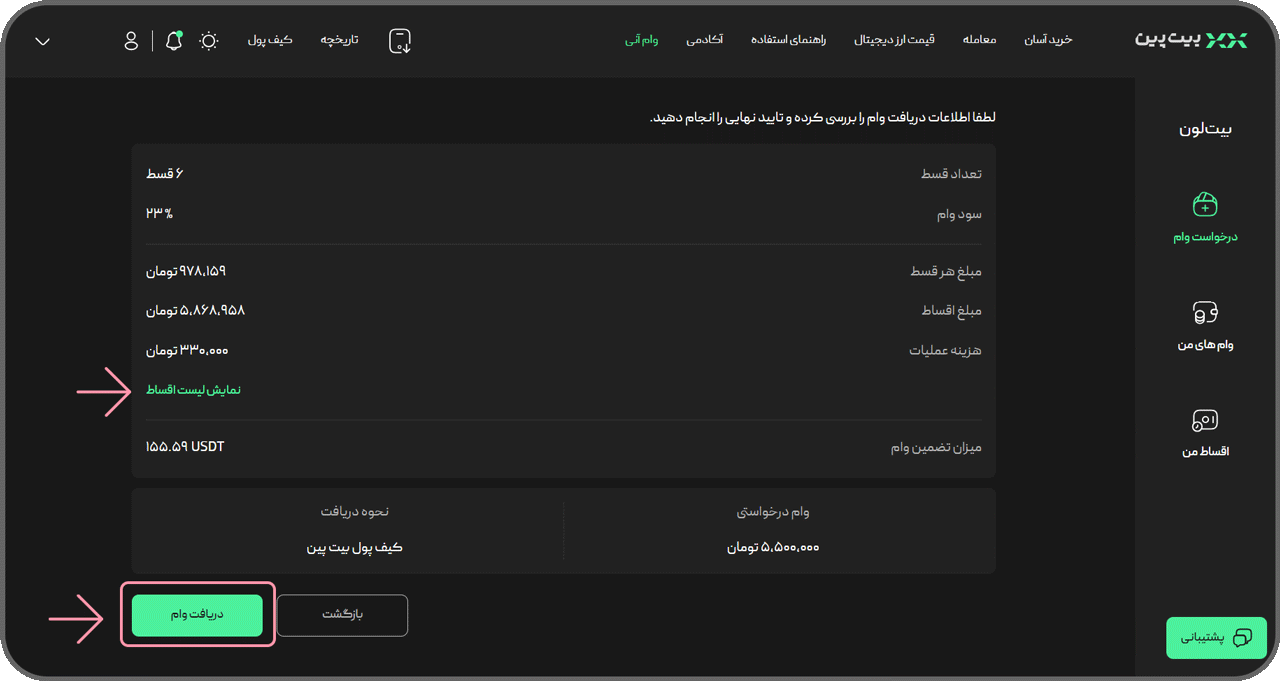1280x681 pixels.
Task: Toggle the light theme sun icon
Action: [208, 41]
